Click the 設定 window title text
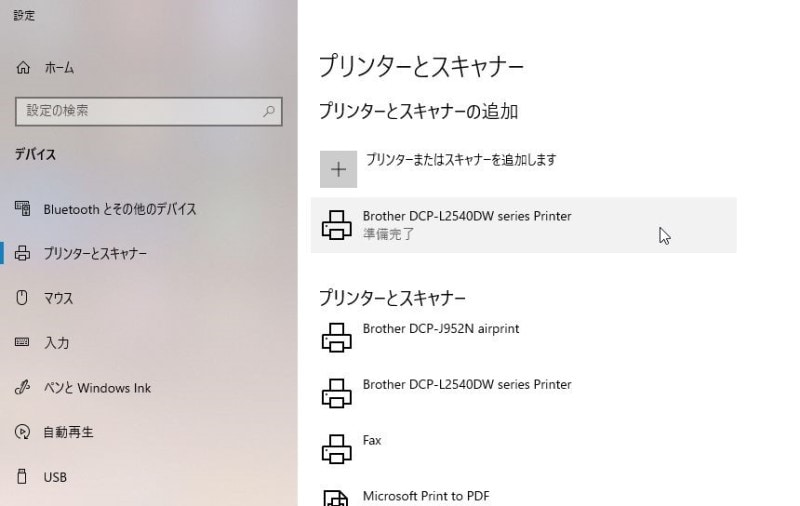 click(x=24, y=15)
